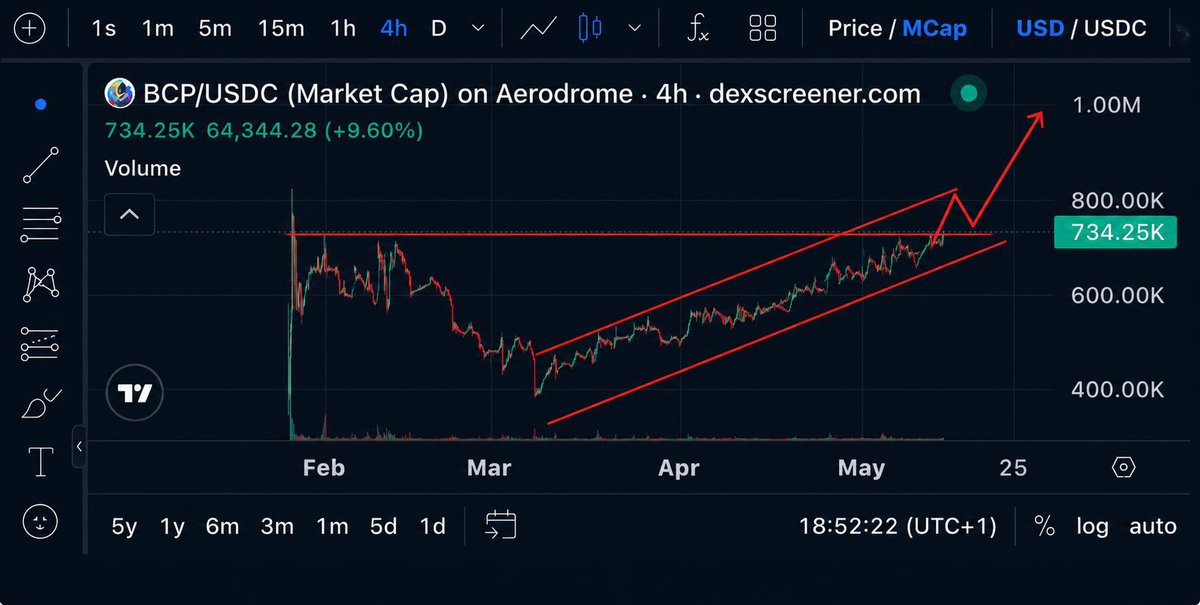Select the 1s timeframe
The image size is (1200, 605).
pyautogui.click(x=103, y=28)
